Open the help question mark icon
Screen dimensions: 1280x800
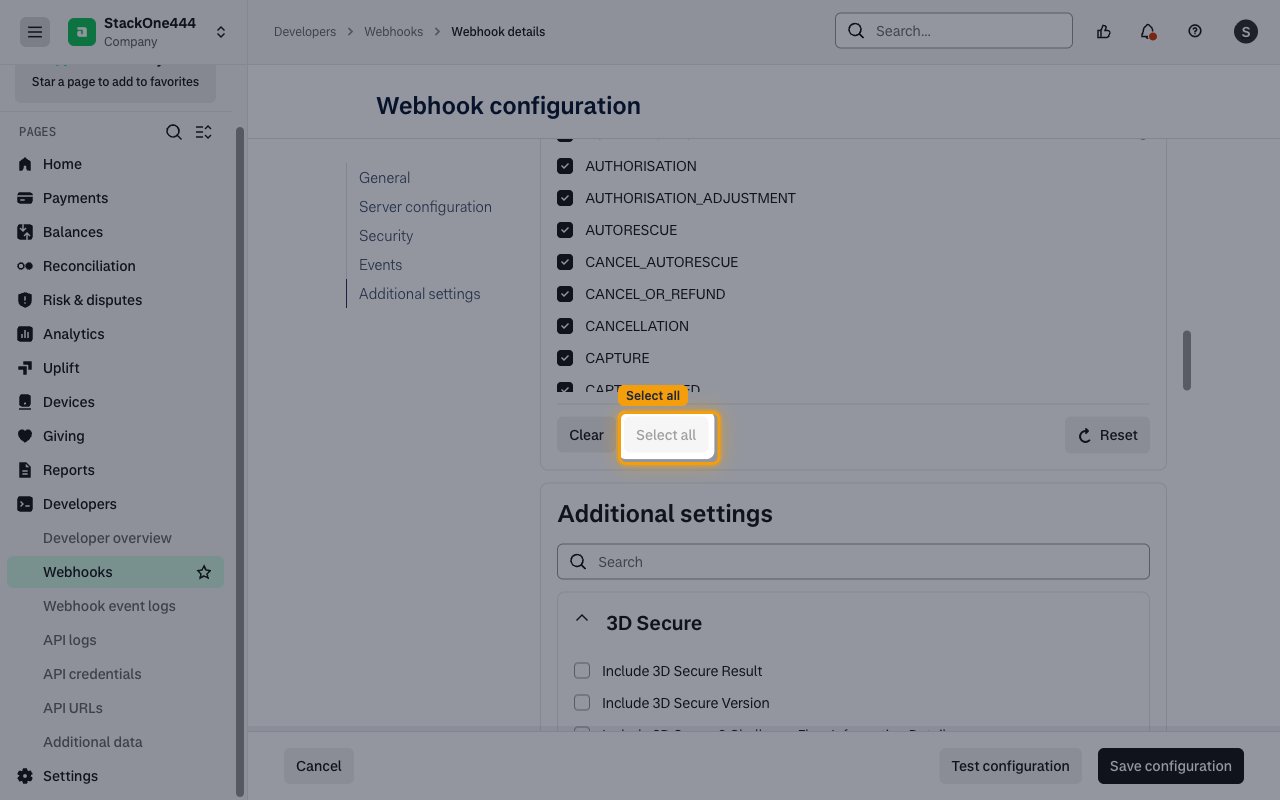click(x=1195, y=31)
